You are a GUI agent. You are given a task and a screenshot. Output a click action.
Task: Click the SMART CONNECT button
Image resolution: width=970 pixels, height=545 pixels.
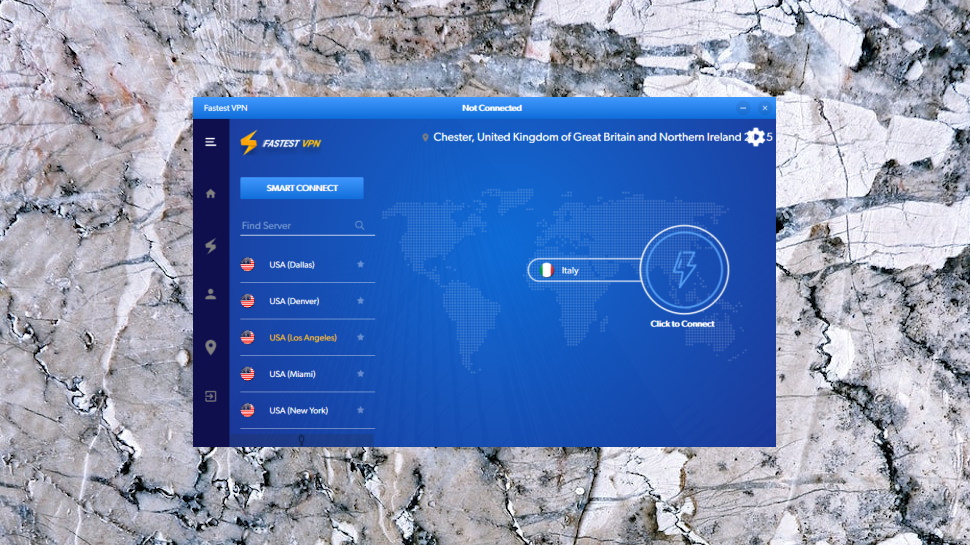(x=302, y=188)
